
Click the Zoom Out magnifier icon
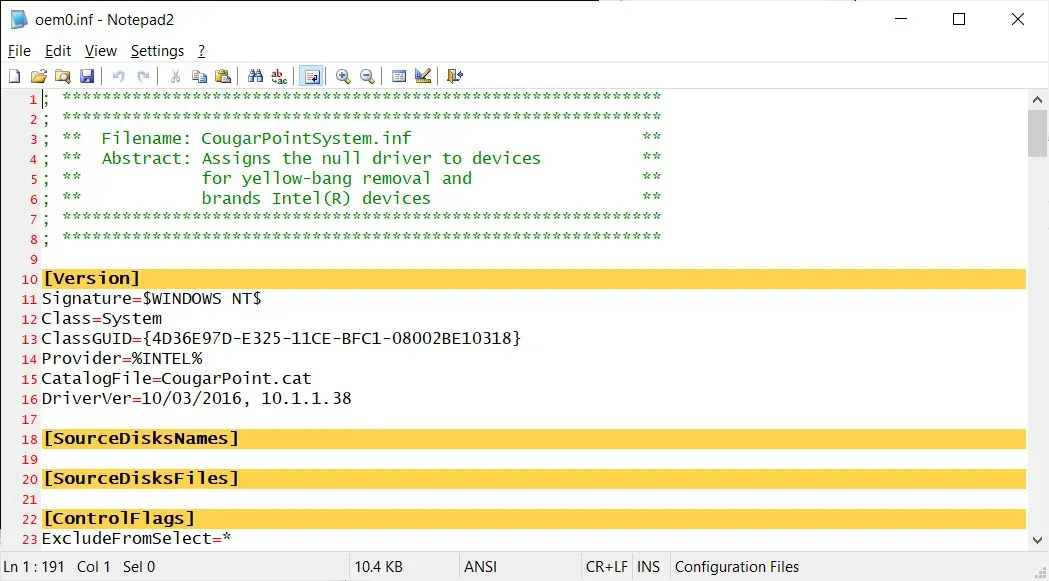367,76
